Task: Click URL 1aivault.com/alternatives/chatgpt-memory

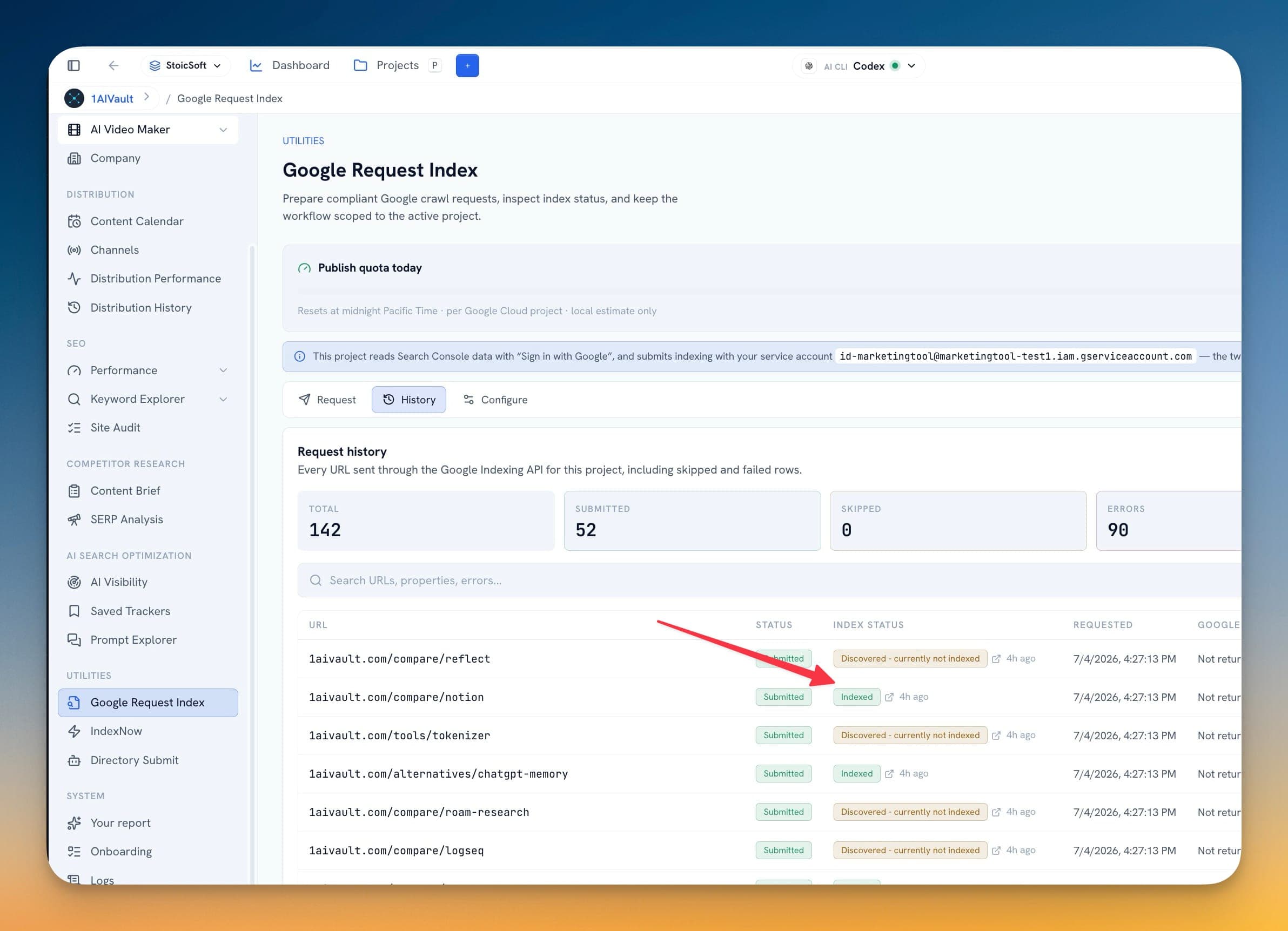Action: pyautogui.click(x=438, y=774)
